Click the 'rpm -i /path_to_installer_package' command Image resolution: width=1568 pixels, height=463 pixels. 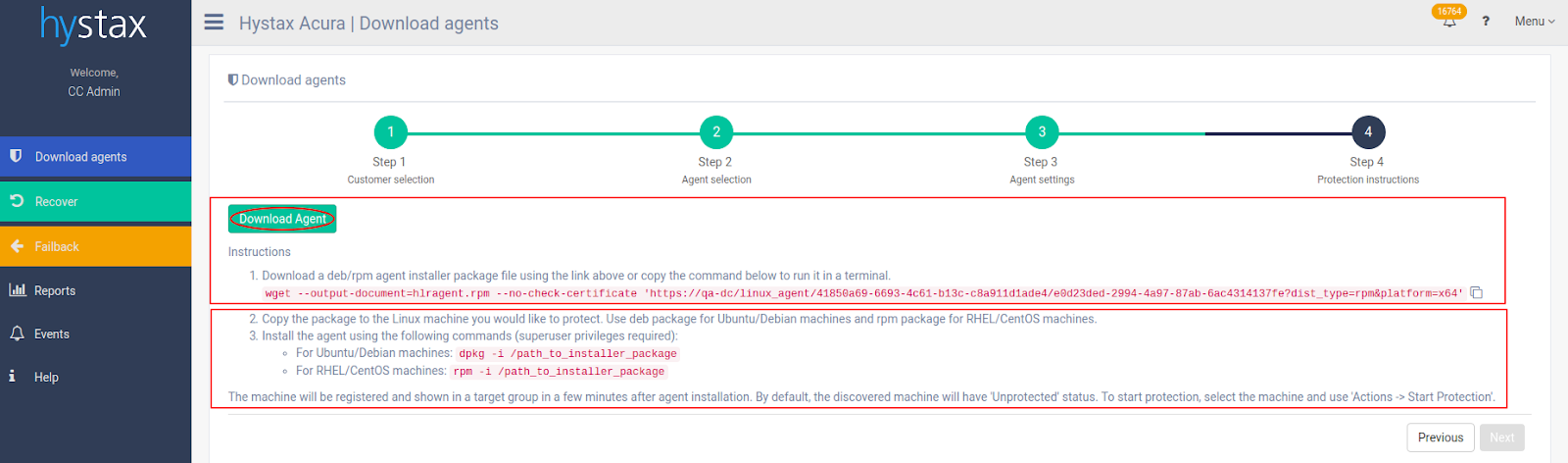(559, 372)
